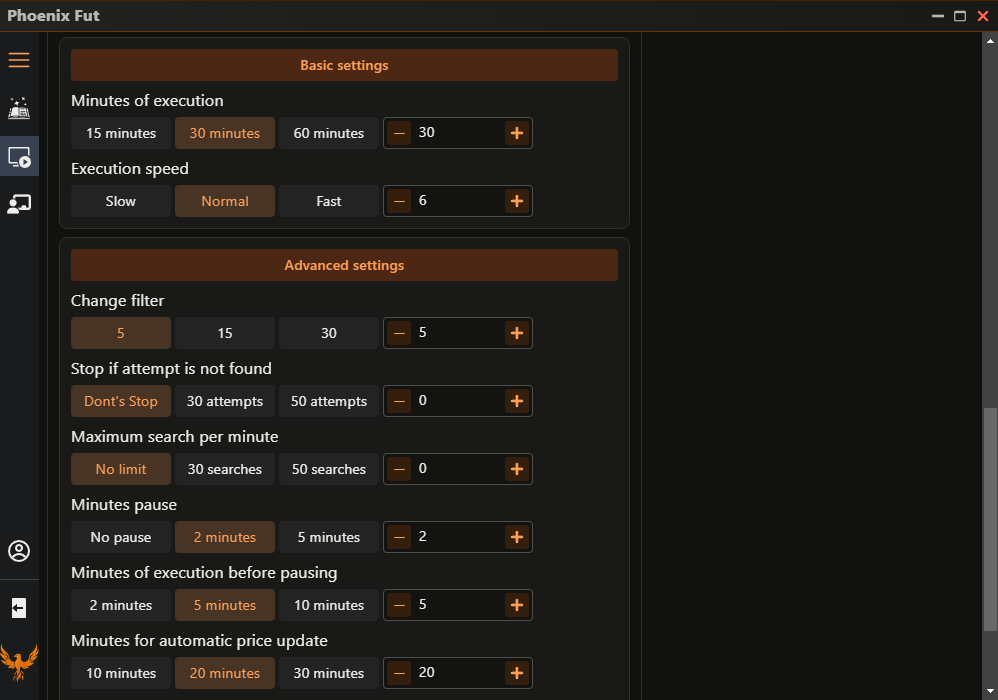998x700 pixels.
Task: Select No pause option
Action: [120, 537]
